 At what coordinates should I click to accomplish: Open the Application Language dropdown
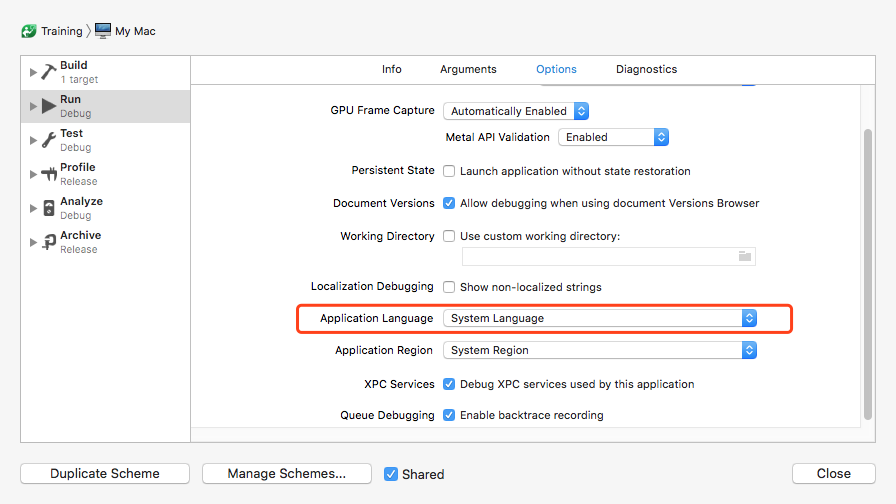click(x=600, y=318)
